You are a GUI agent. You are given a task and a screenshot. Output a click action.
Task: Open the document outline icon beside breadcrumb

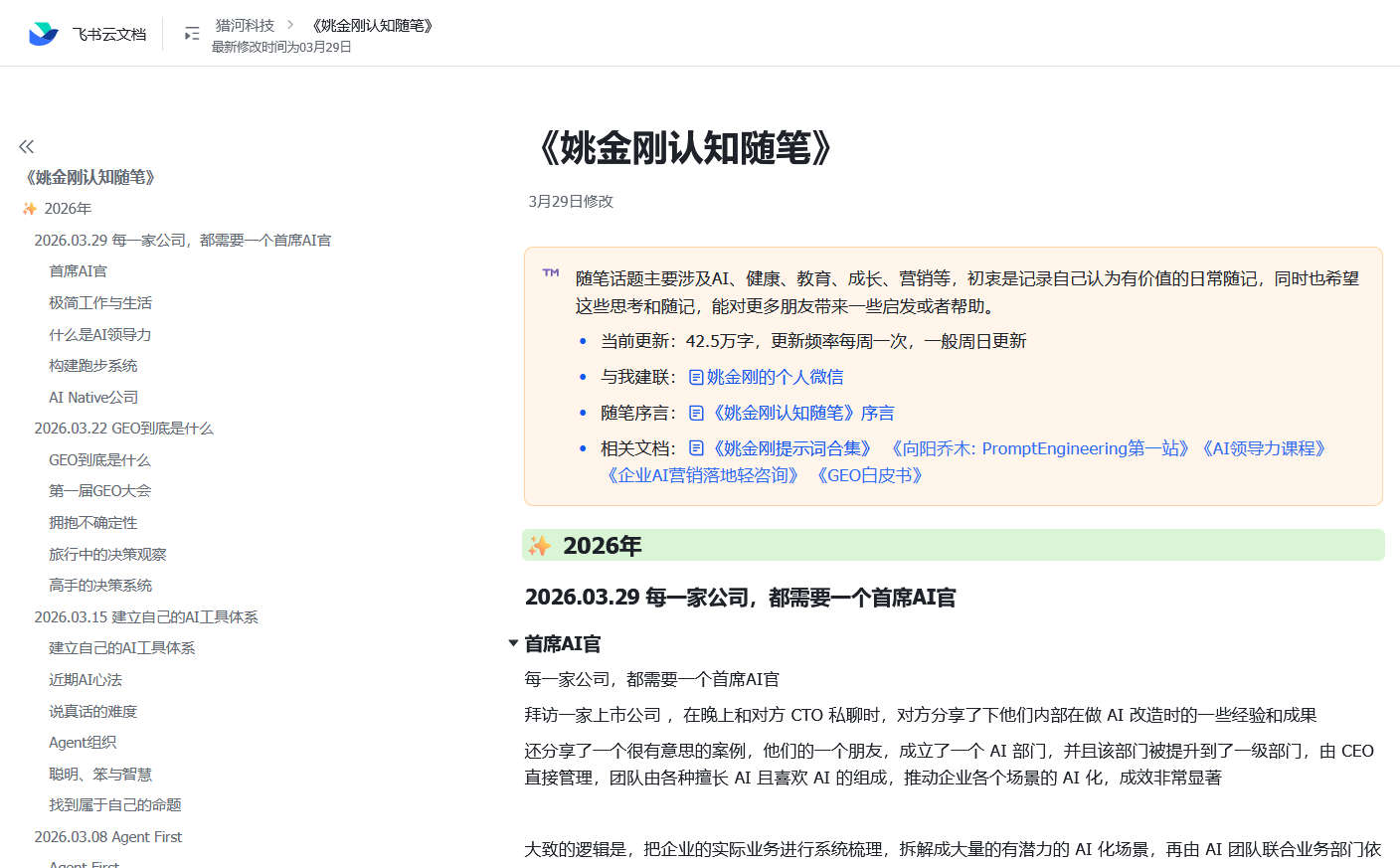pyautogui.click(x=191, y=32)
